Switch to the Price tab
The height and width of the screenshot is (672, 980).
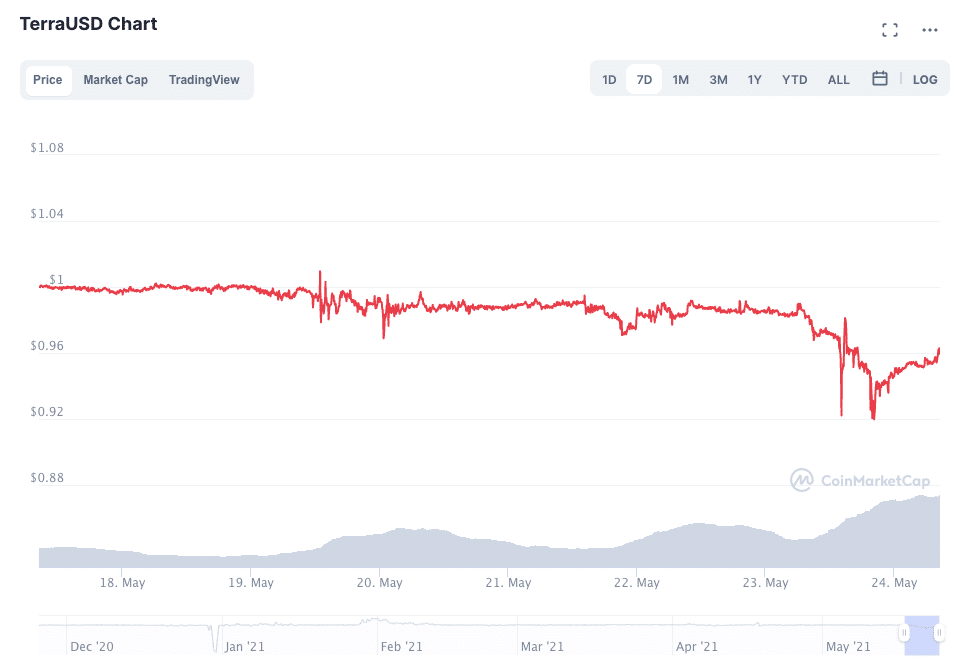(x=48, y=80)
